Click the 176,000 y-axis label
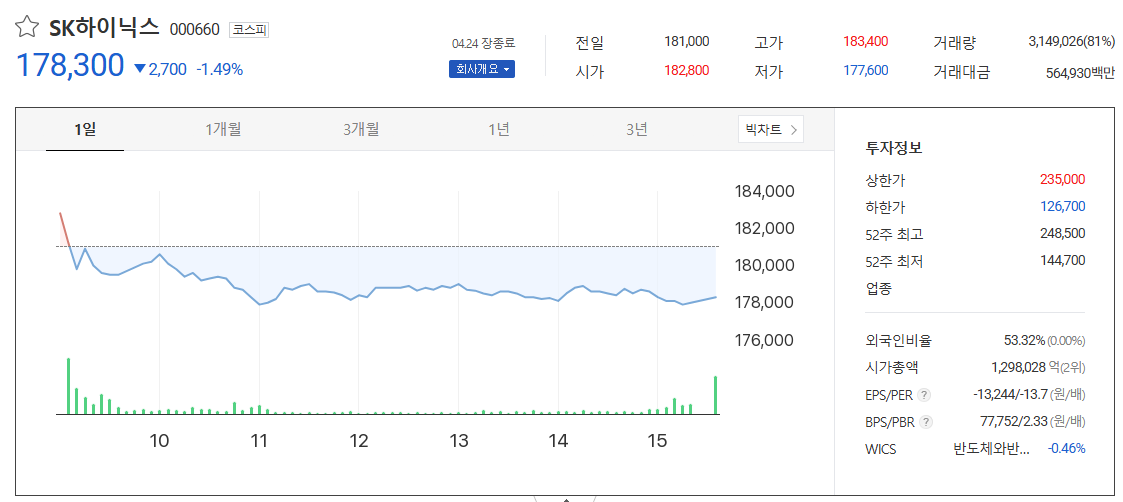 point(764,339)
